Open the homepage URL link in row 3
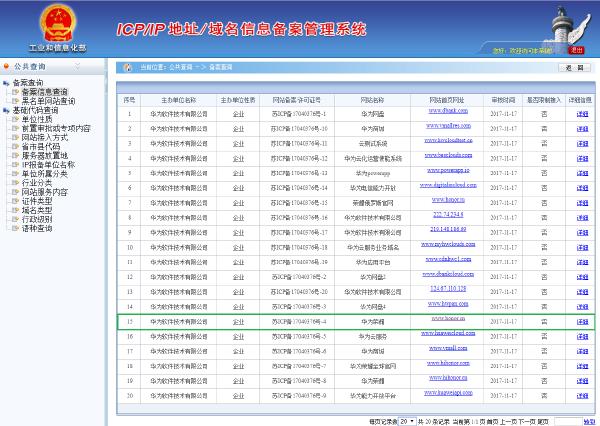Viewport: 600px width, 426px height. coord(448,140)
